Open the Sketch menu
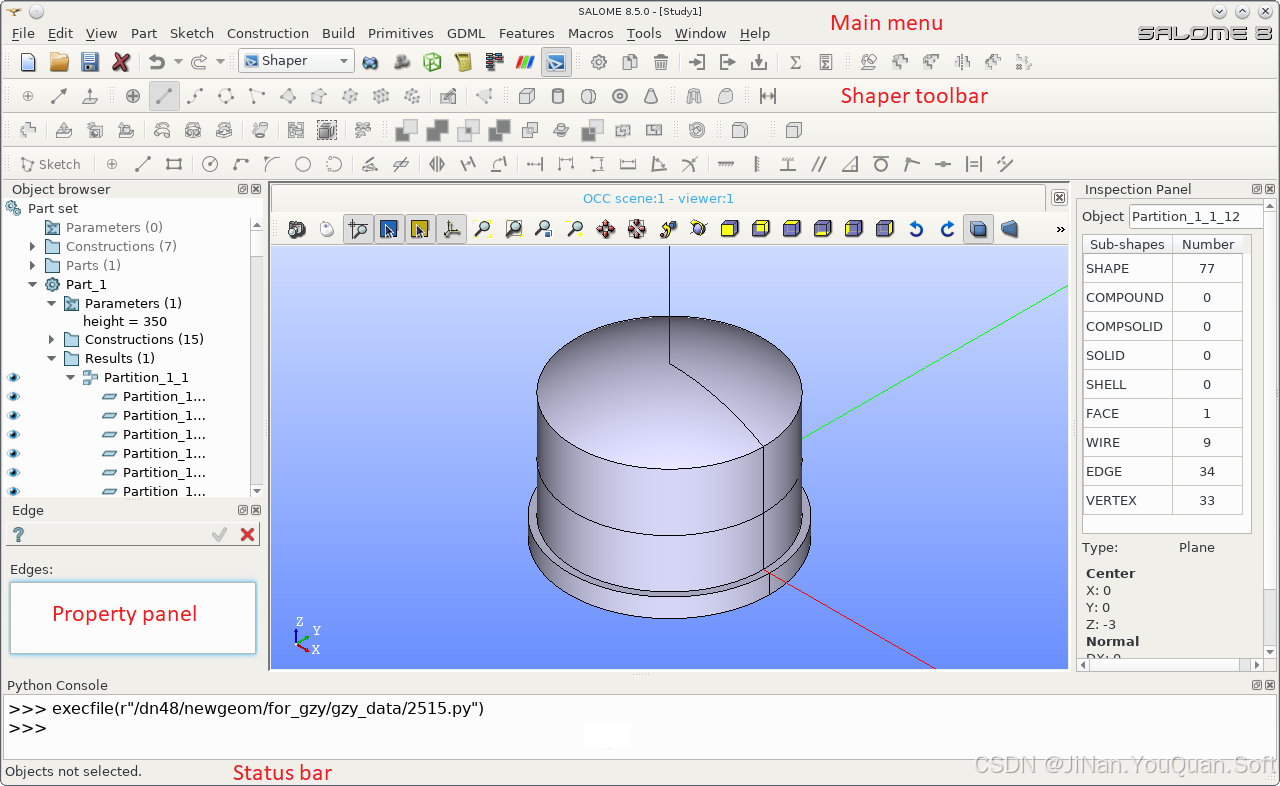 [x=192, y=33]
